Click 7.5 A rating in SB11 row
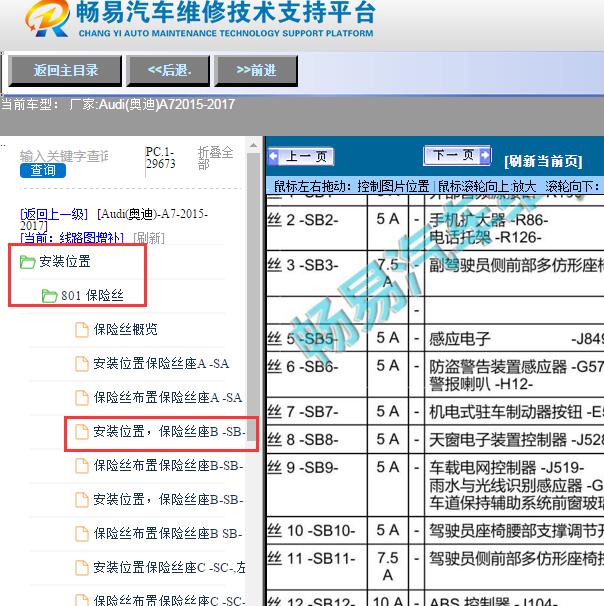Image resolution: width=604 pixels, height=606 pixels. tap(388, 567)
